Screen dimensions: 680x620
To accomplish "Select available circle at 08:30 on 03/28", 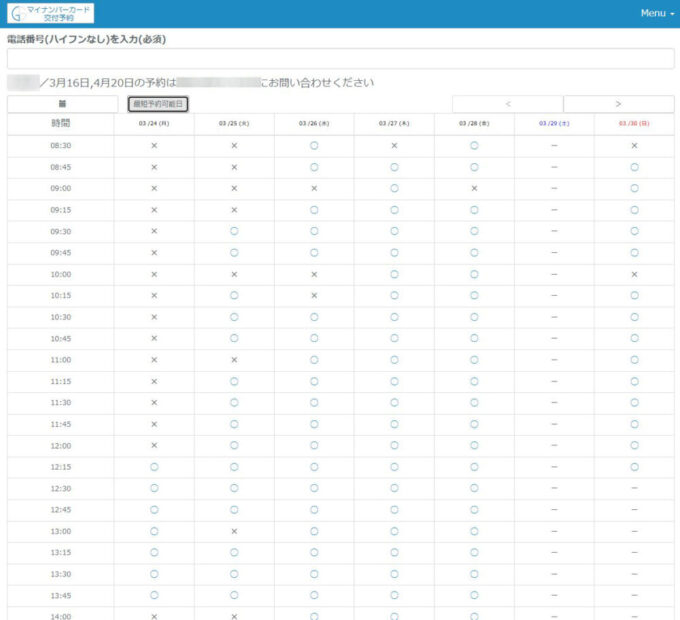I will point(474,145).
